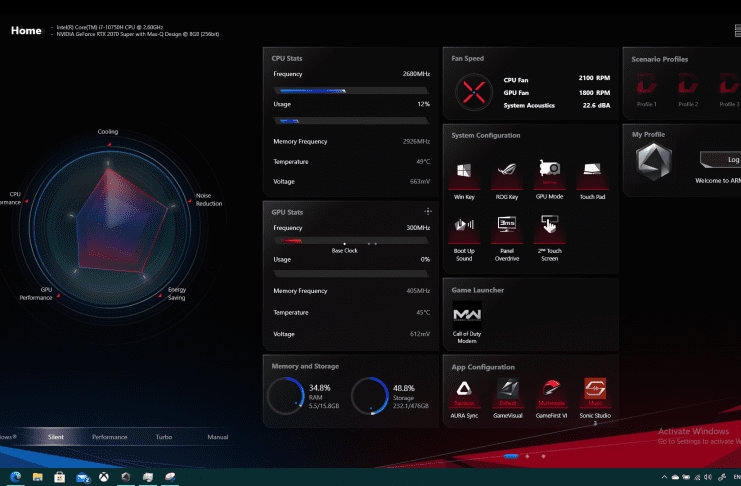Select scenario Profile 3
This screenshot has height=486, width=741.
729,85
